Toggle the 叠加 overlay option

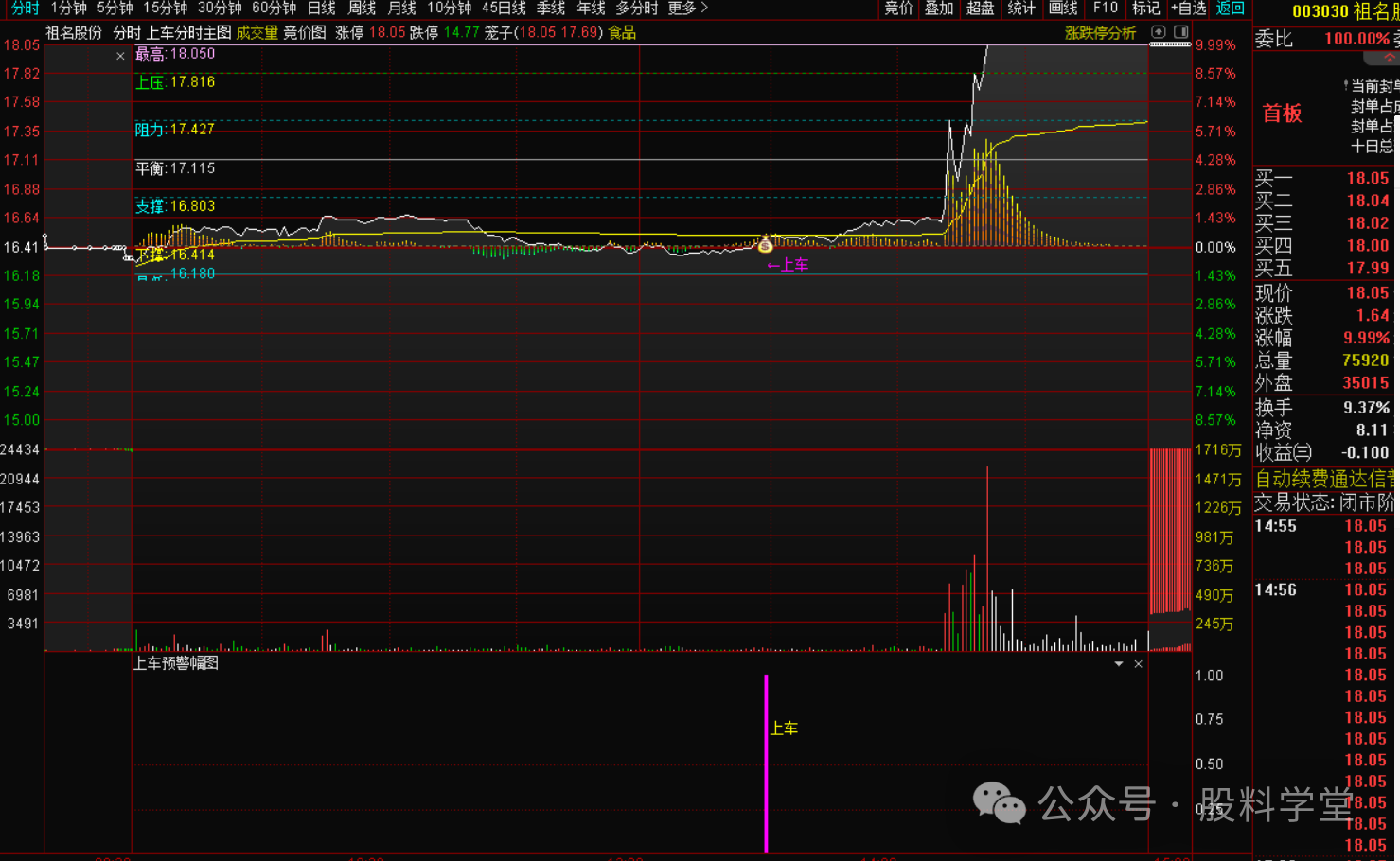tap(938, 9)
